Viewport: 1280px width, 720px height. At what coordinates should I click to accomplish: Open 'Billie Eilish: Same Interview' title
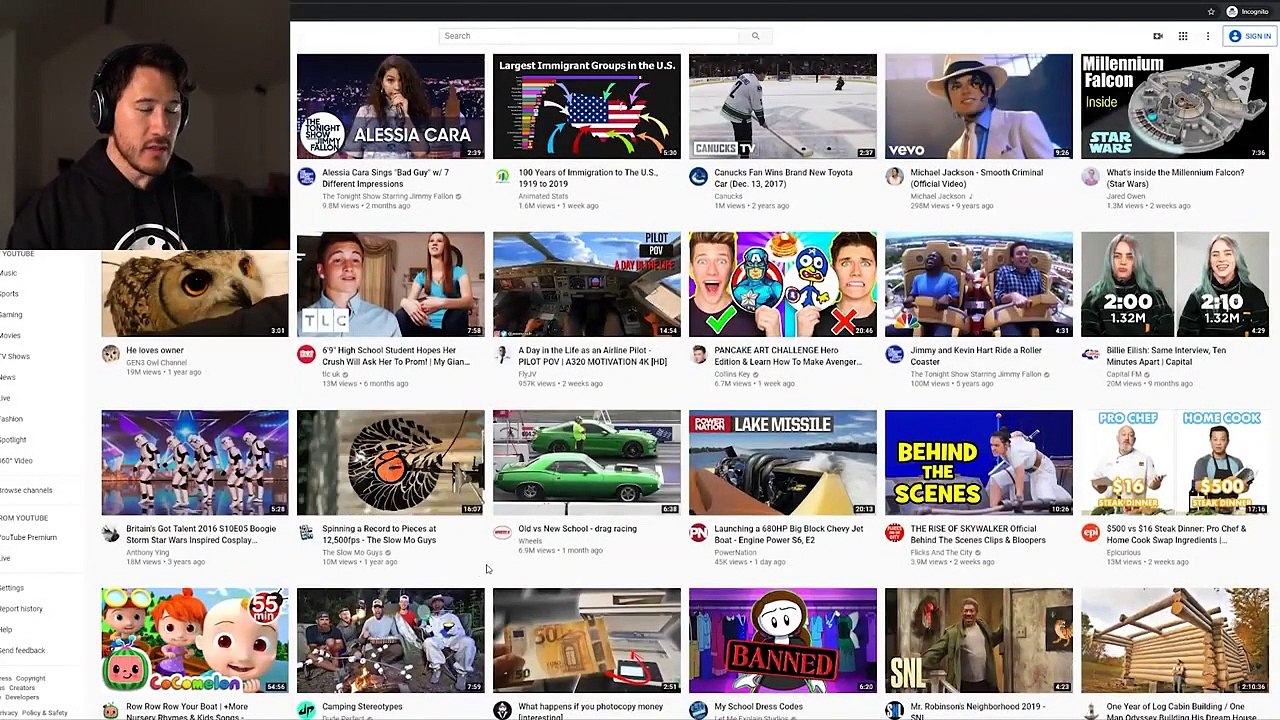click(1166, 356)
